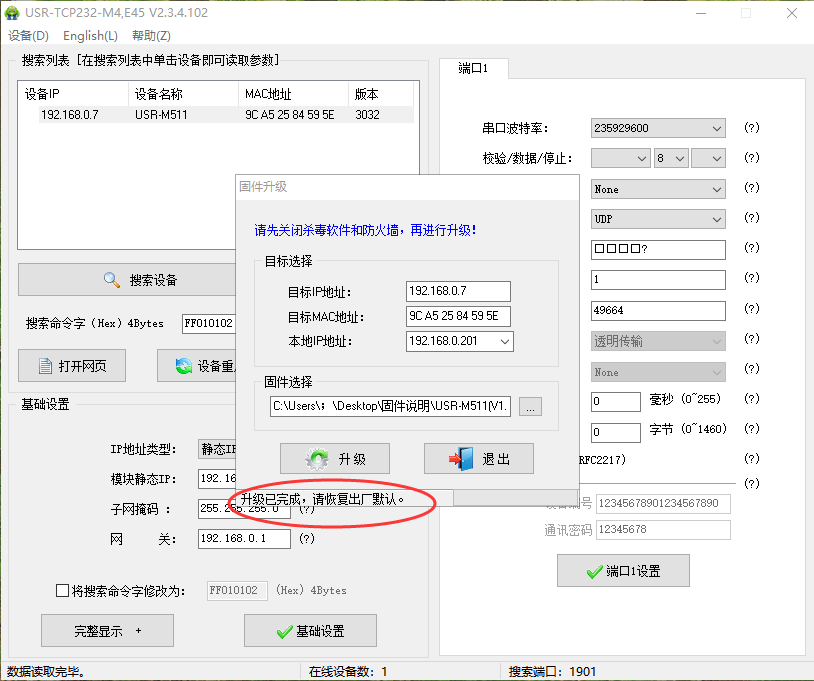814x681 pixels.
Task: Click the 目标IP地址 input field
Action: [x=458, y=291]
